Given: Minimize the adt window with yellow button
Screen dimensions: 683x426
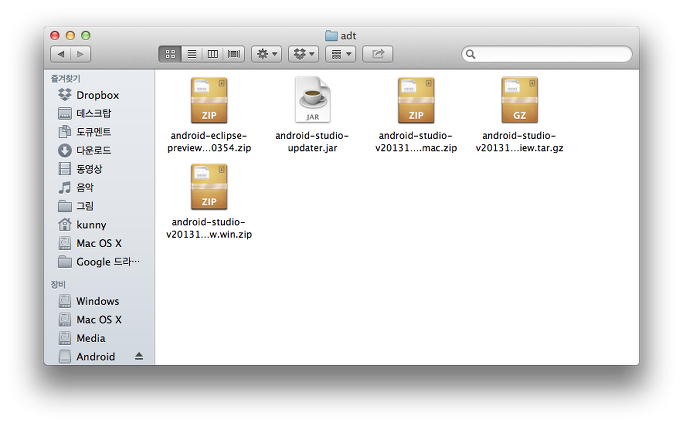Looking at the screenshot, I should click(70, 35).
